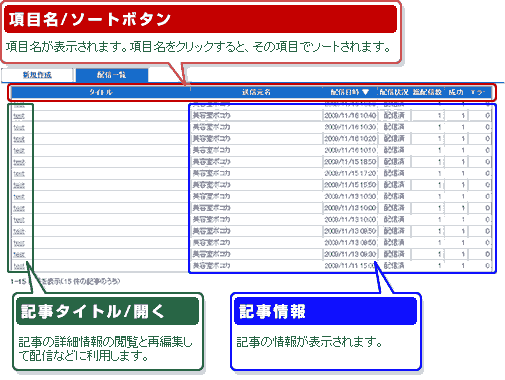Select the date cell 2009/11/13 08:30

[x=350, y=254]
